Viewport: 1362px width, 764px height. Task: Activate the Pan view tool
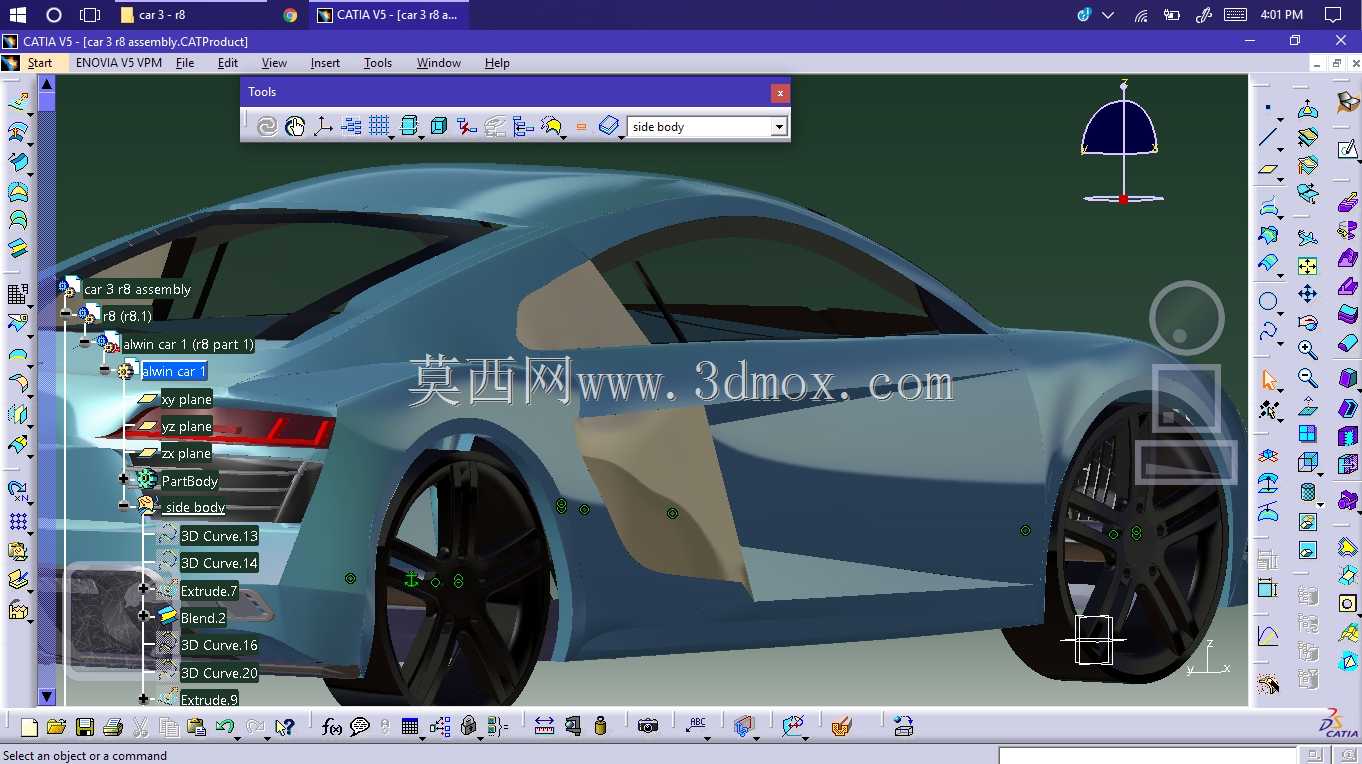(1307, 294)
